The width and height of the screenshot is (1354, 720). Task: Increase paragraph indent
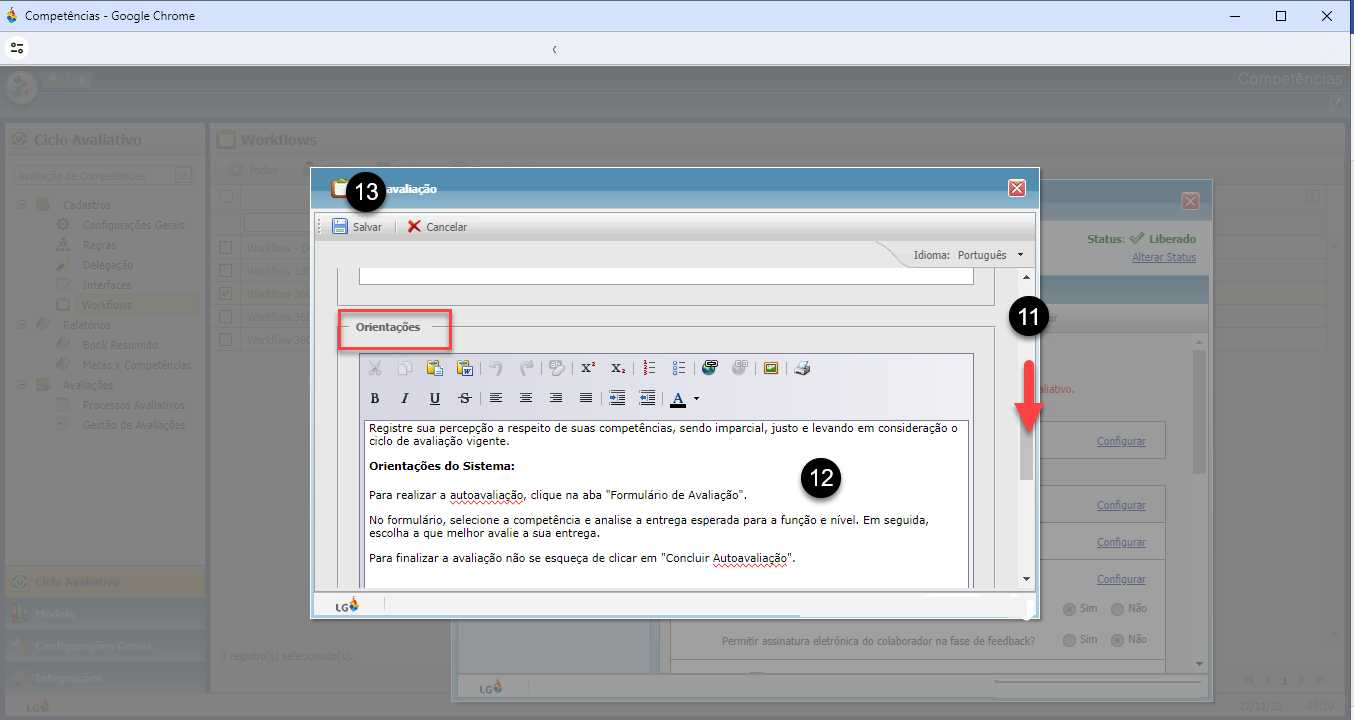tap(617, 398)
